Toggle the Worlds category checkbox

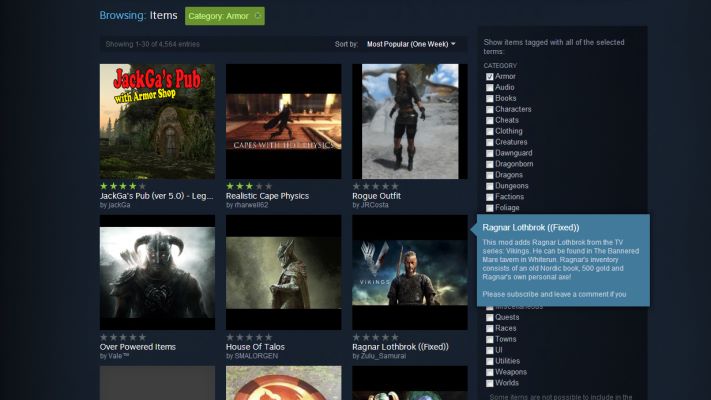click(489, 383)
